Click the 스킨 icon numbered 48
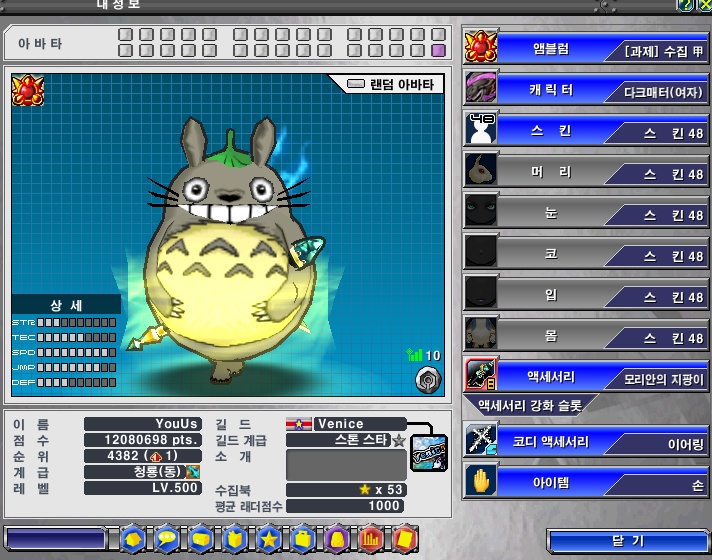 (x=481, y=129)
